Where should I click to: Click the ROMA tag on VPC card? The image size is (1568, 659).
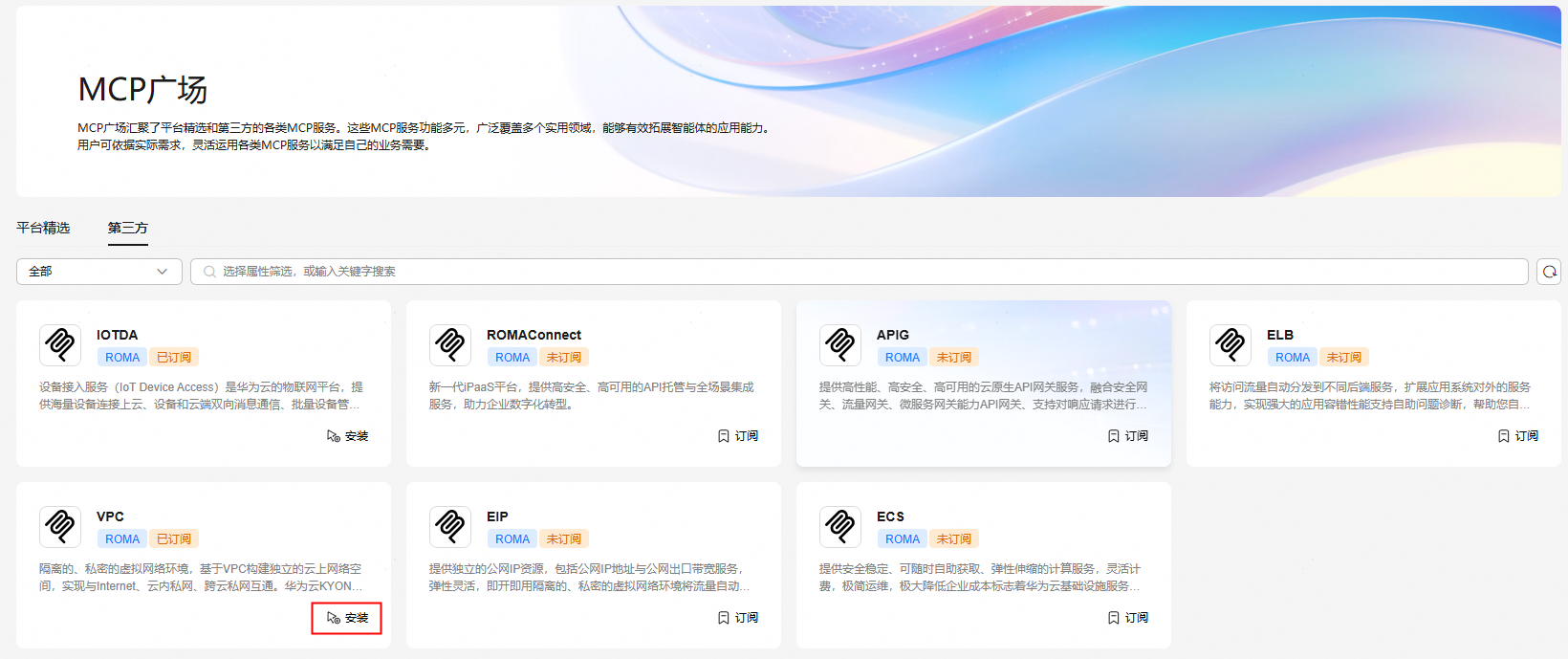[122, 539]
